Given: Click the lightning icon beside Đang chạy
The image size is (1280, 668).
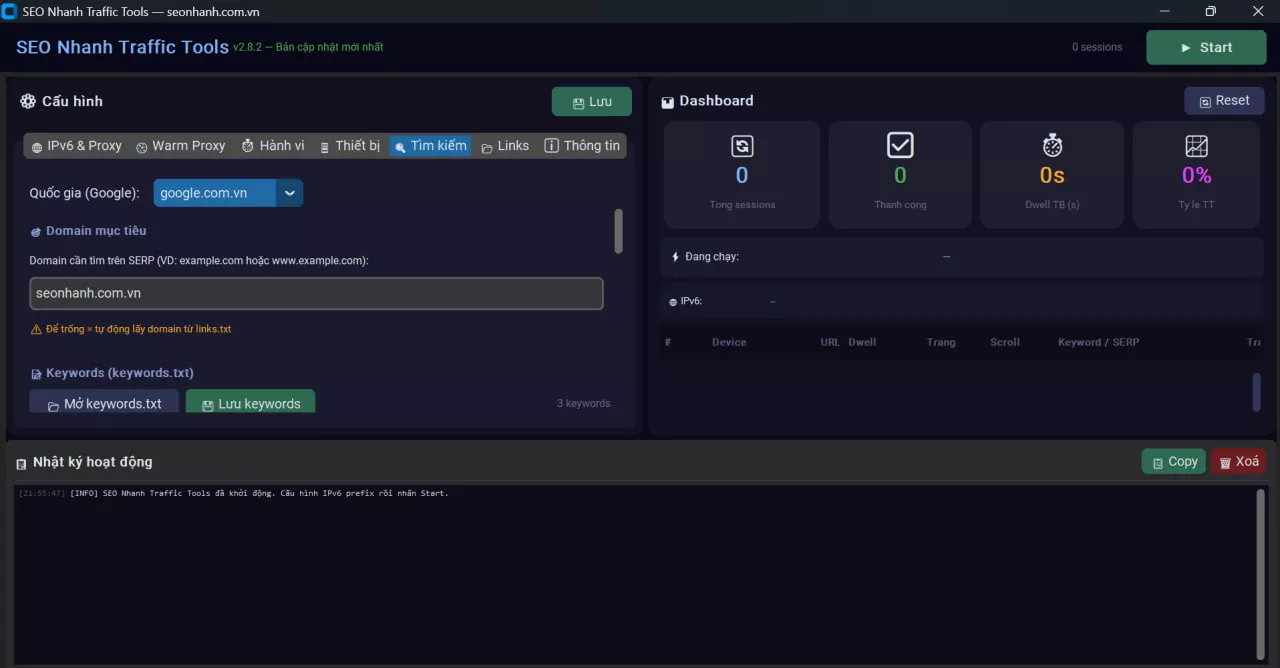Looking at the screenshot, I should click(x=676, y=257).
